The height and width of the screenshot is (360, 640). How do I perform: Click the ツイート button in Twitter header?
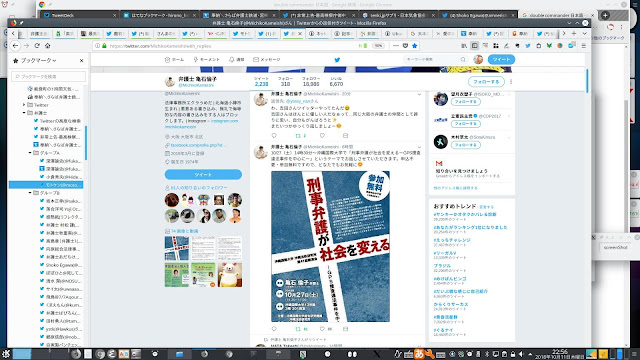[x=501, y=60]
